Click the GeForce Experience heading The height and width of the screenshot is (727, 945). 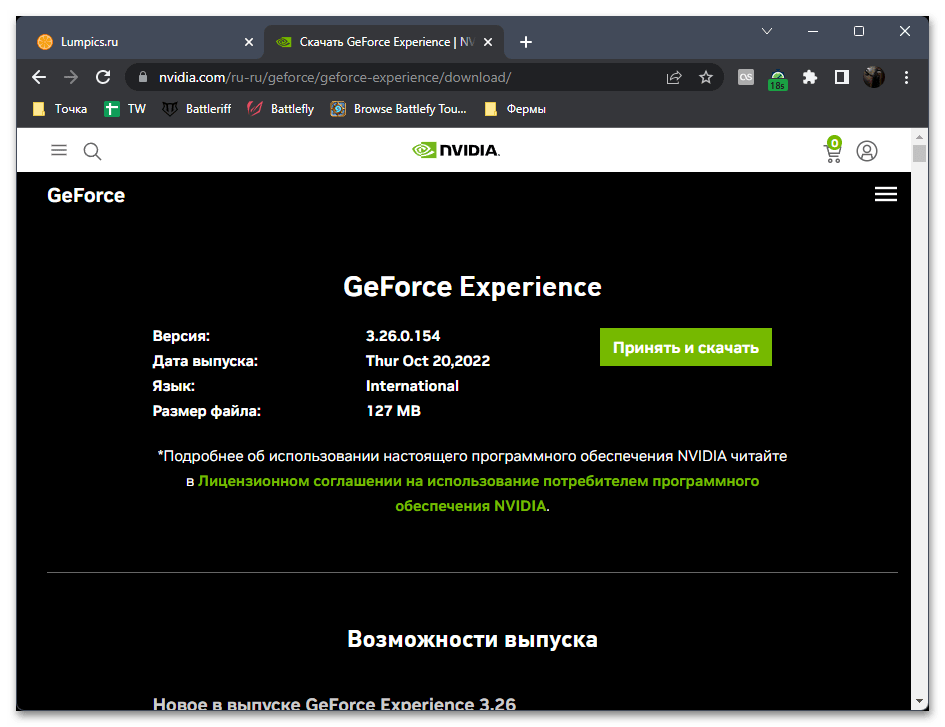472,287
